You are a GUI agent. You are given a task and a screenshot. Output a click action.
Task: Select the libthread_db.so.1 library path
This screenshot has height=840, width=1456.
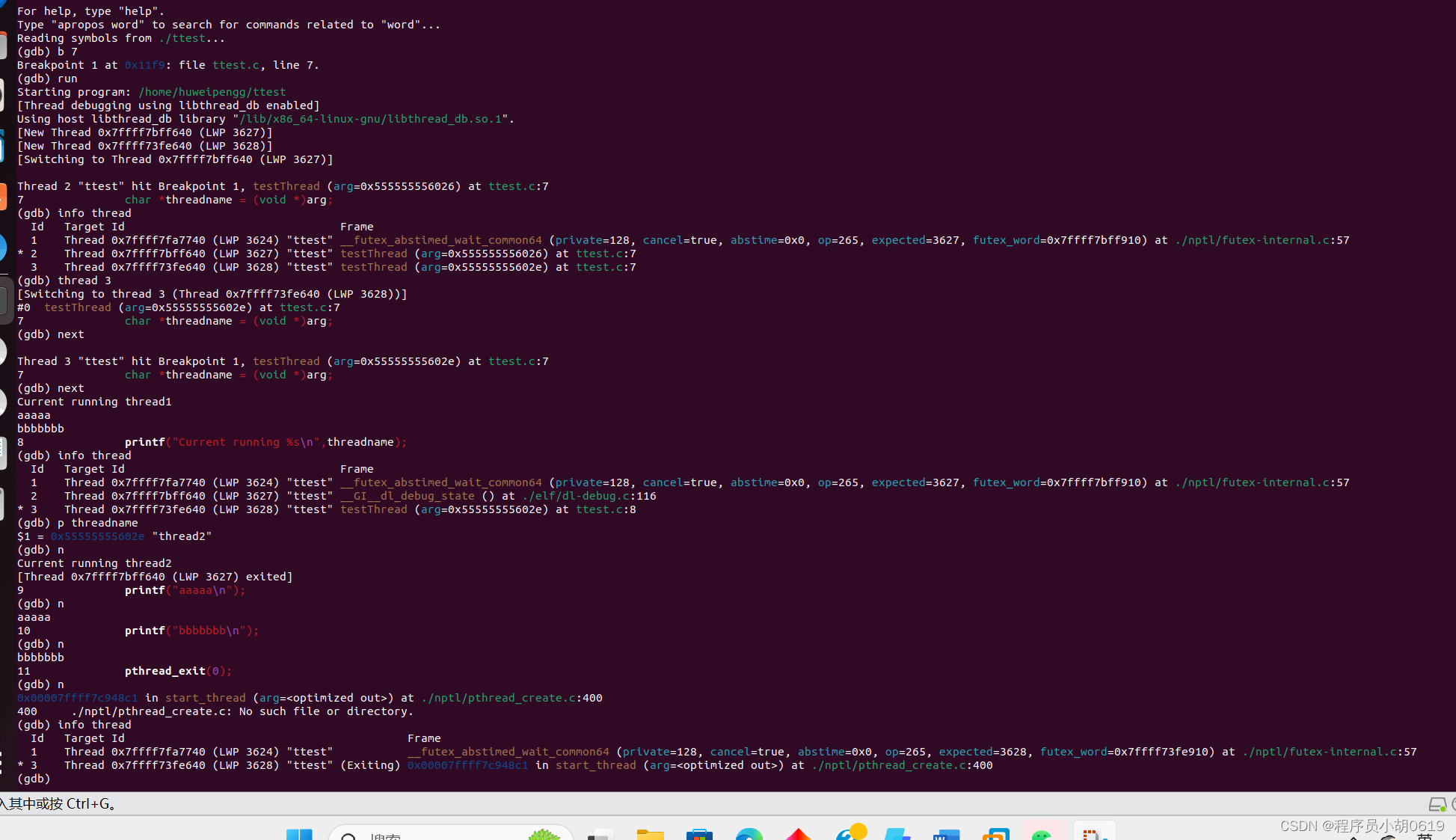[x=370, y=119]
